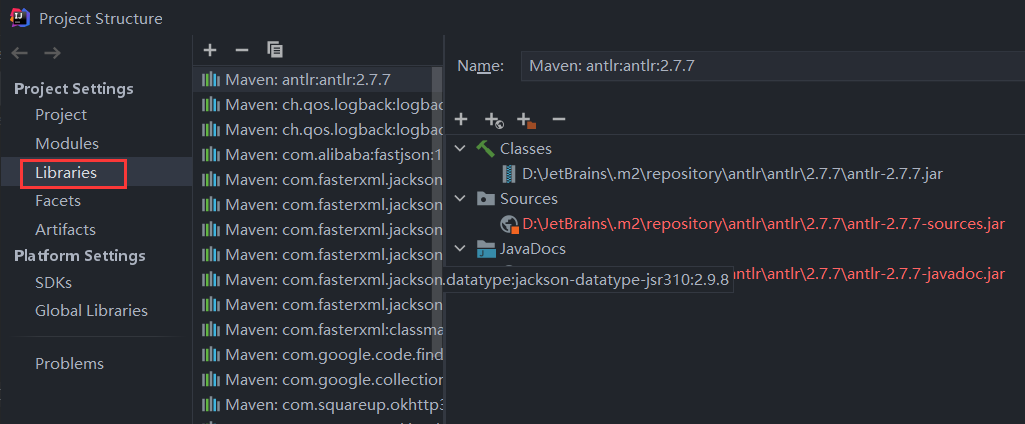Select Maven: com.fasterxml:classma library row
Screen dimensions: 1025x424
[x=319, y=329]
